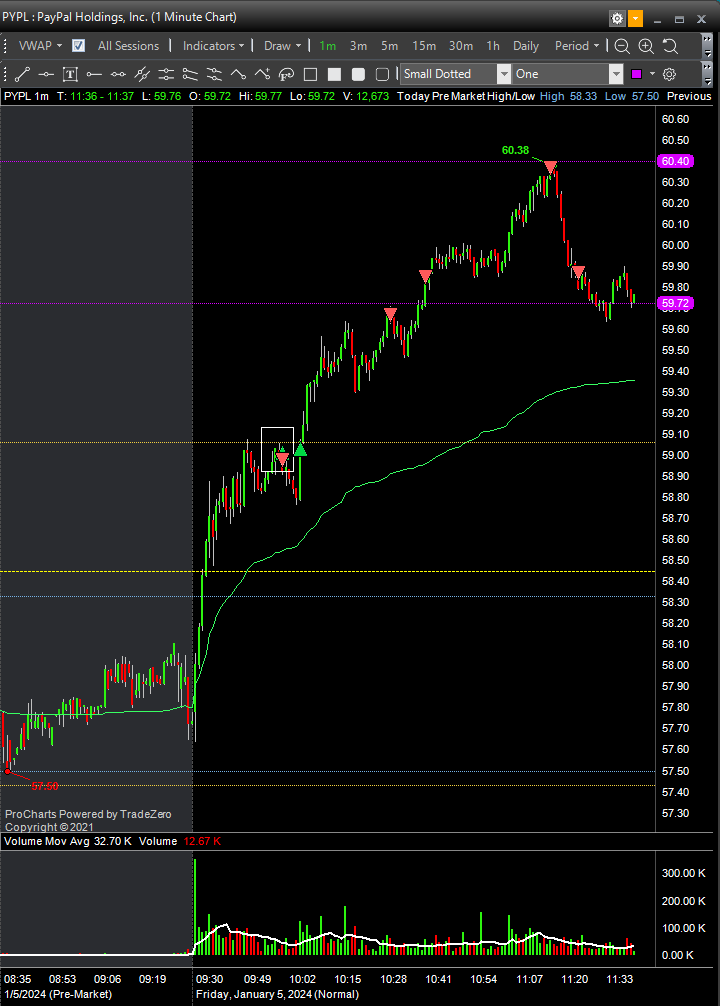Select the ray line tool with single endpoint
Image resolution: width=720 pixels, height=1006 pixels.
tap(94, 74)
